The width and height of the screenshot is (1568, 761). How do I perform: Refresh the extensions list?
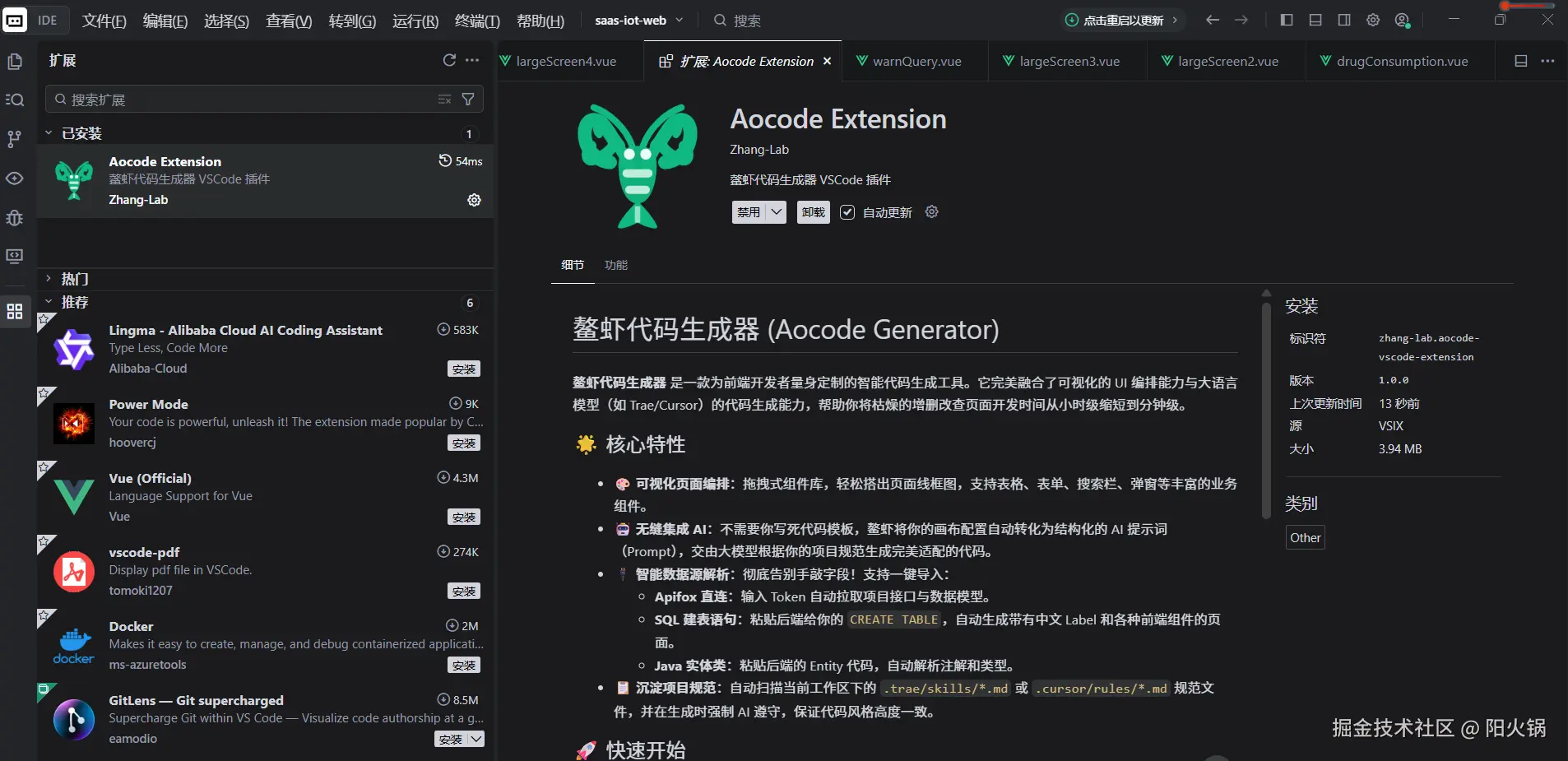[449, 60]
